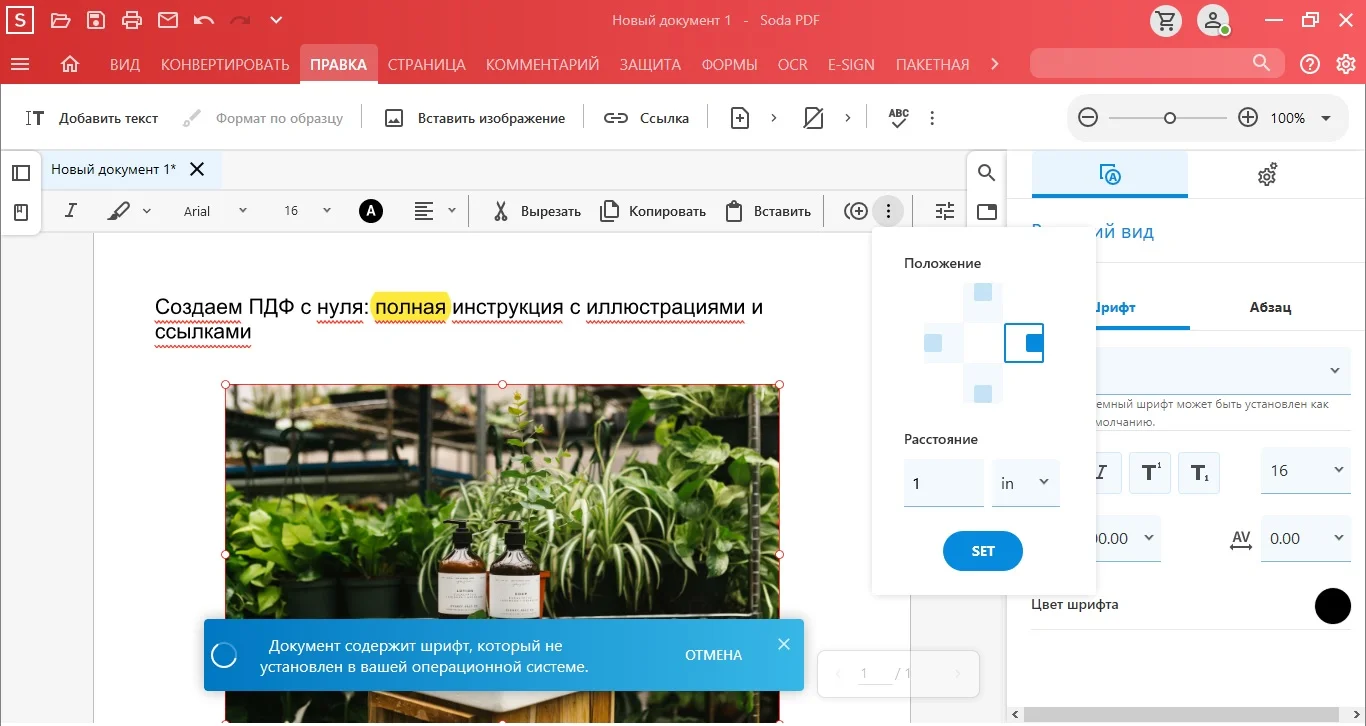Viewport: 1366px width, 726px height.
Task: Open the ВИД ribbon tab
Action: 125,64
